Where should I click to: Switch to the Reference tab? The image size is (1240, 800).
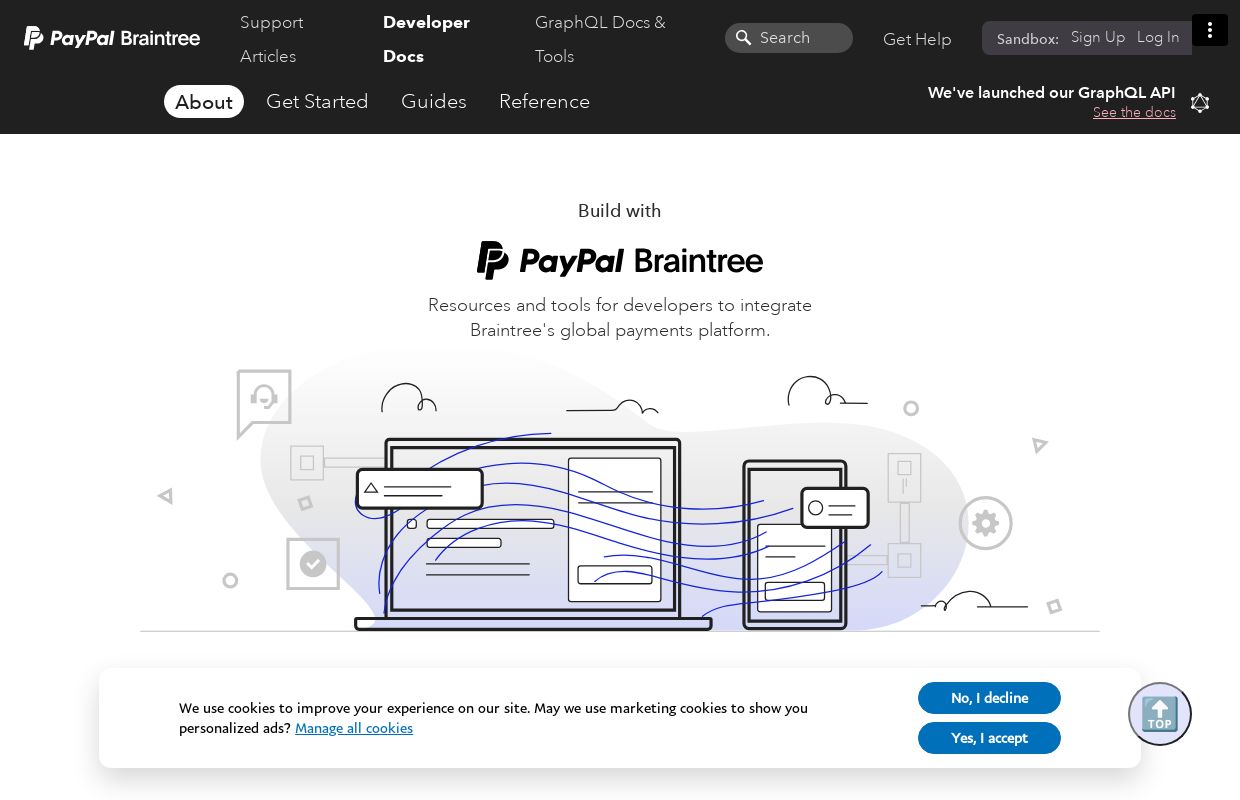[544, 102]
